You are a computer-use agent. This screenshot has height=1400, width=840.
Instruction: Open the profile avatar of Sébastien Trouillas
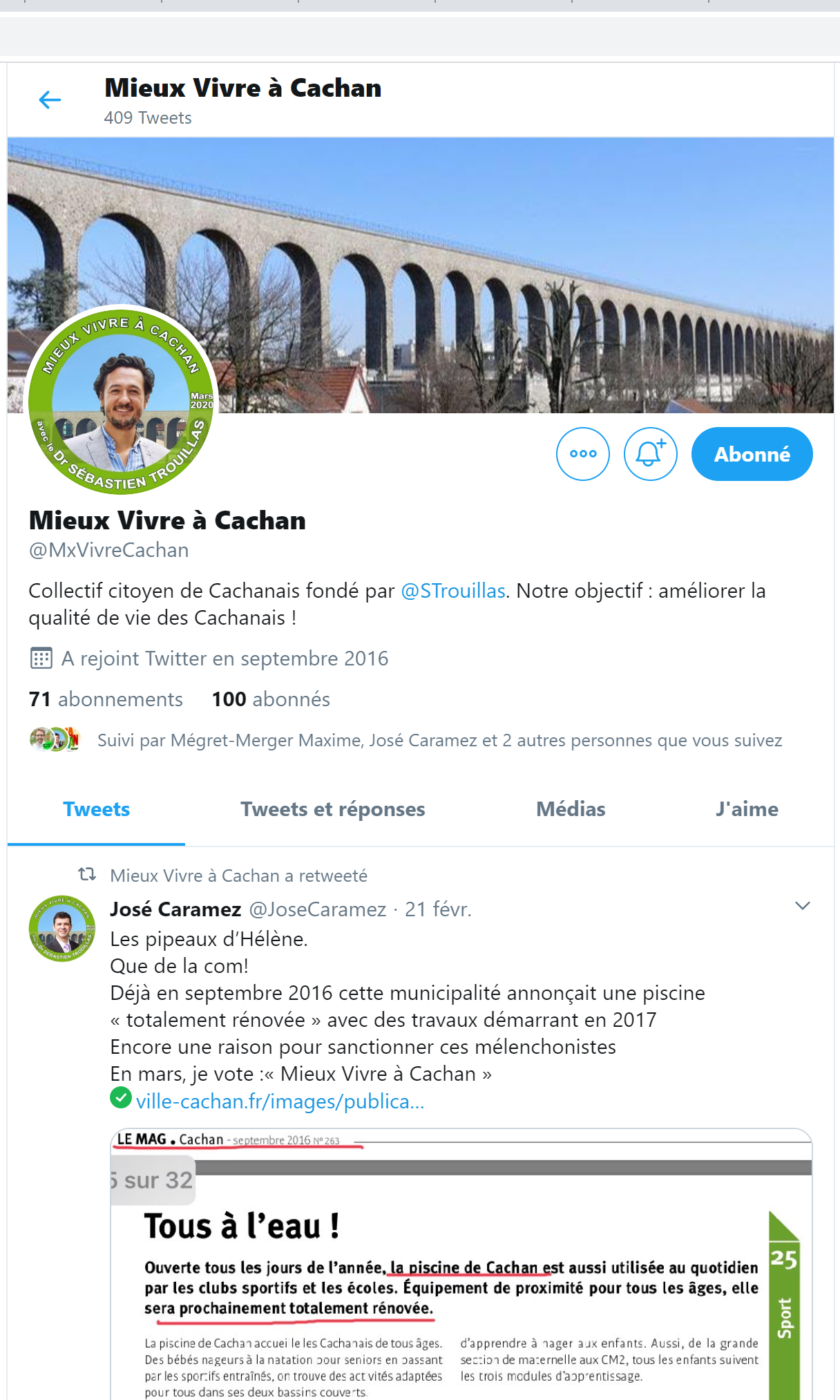122,400
